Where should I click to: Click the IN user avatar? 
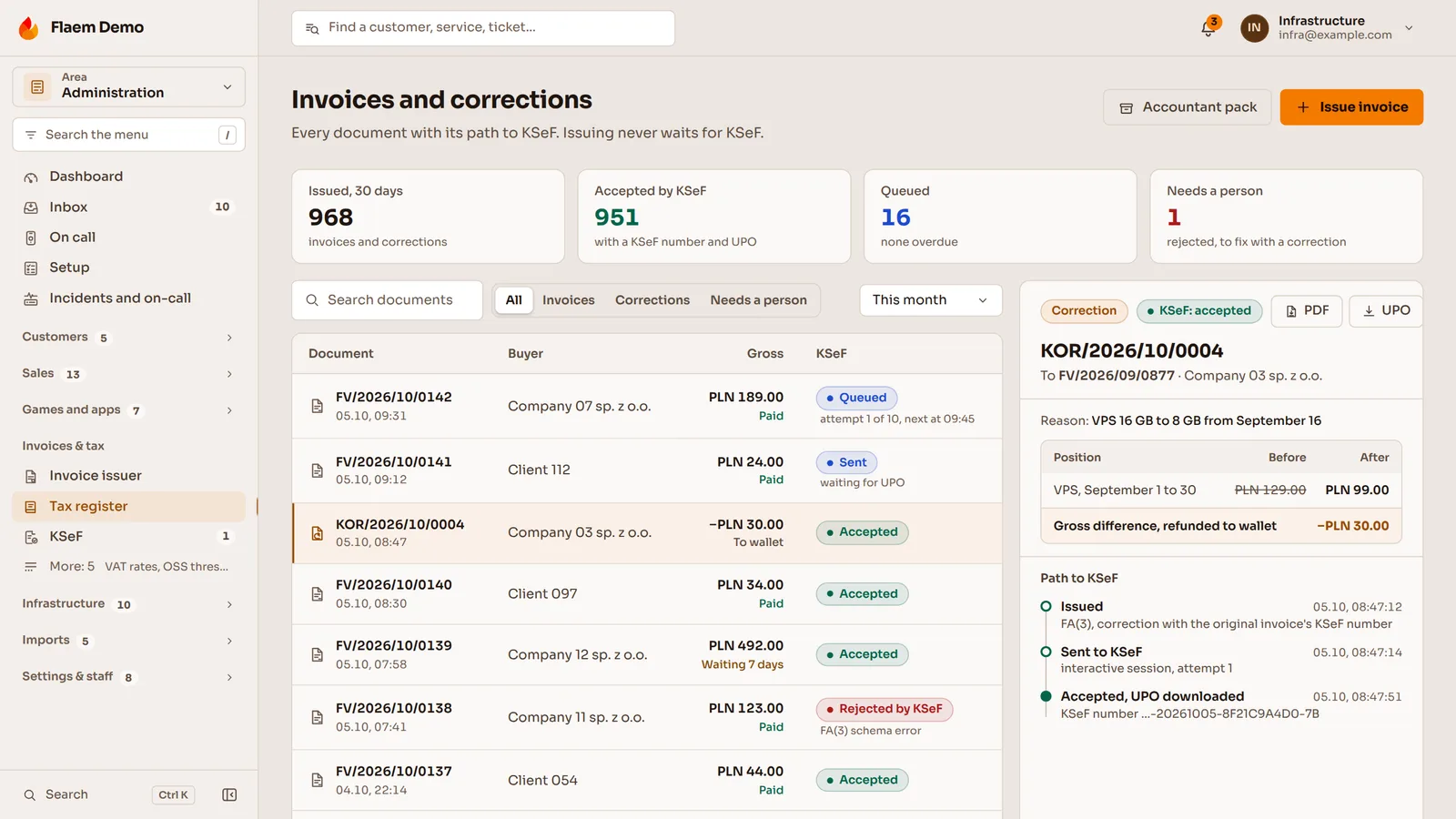pos(1254,28)
